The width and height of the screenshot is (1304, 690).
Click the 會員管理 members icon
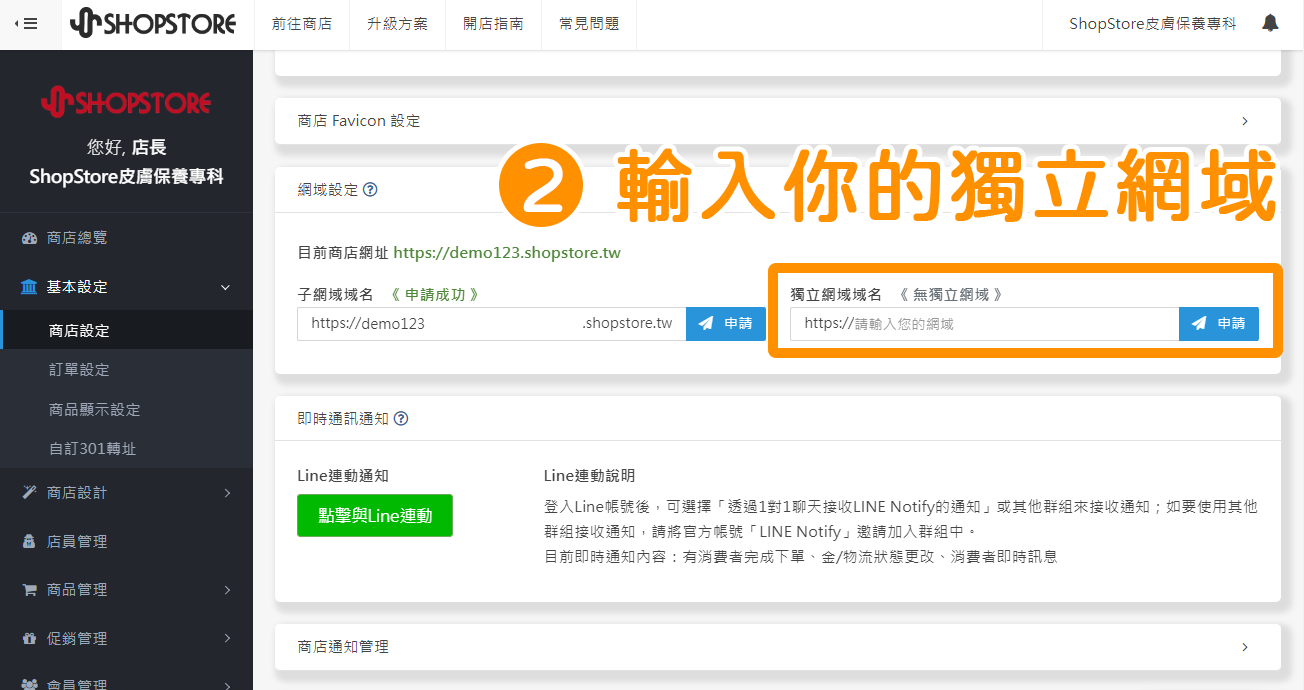30,685
